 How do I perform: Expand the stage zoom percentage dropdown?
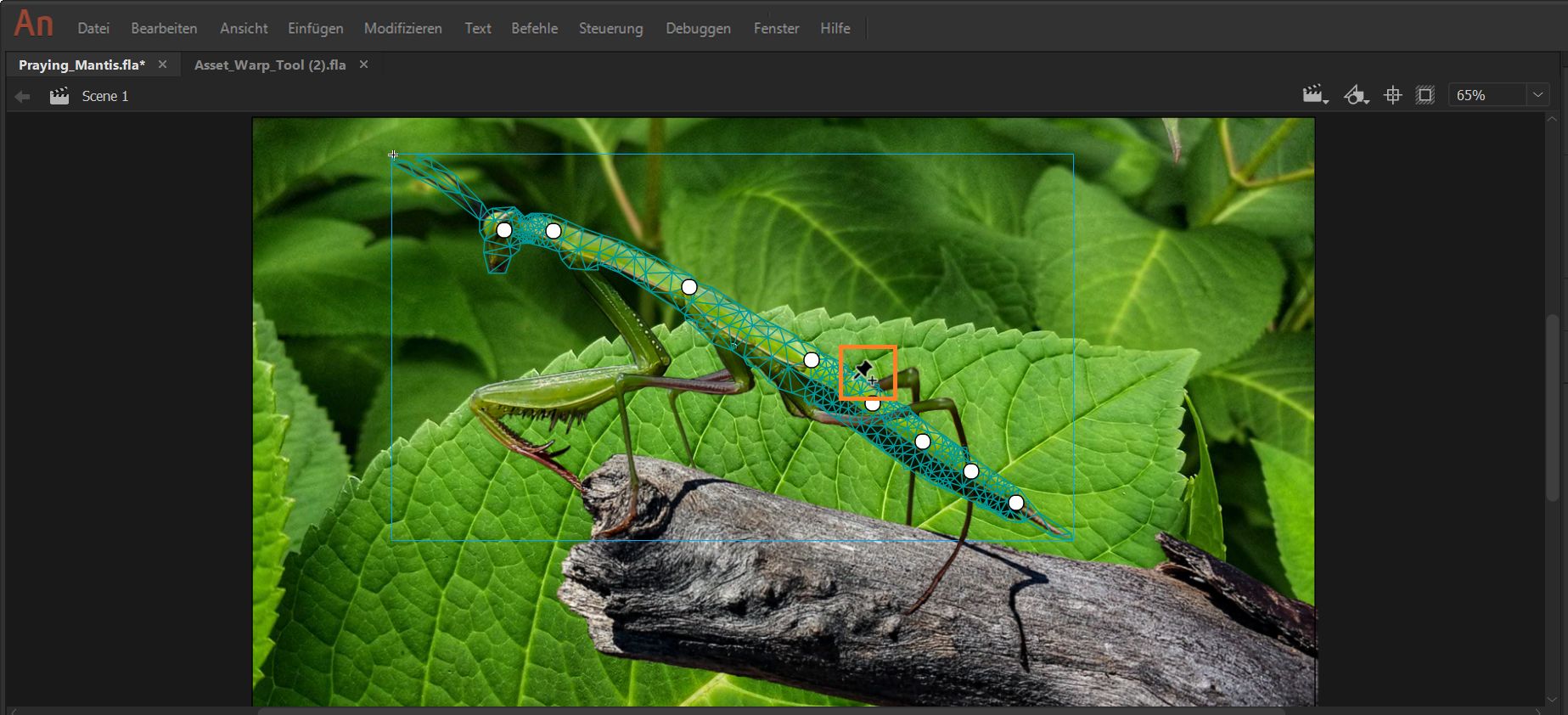coord(1537,95)
